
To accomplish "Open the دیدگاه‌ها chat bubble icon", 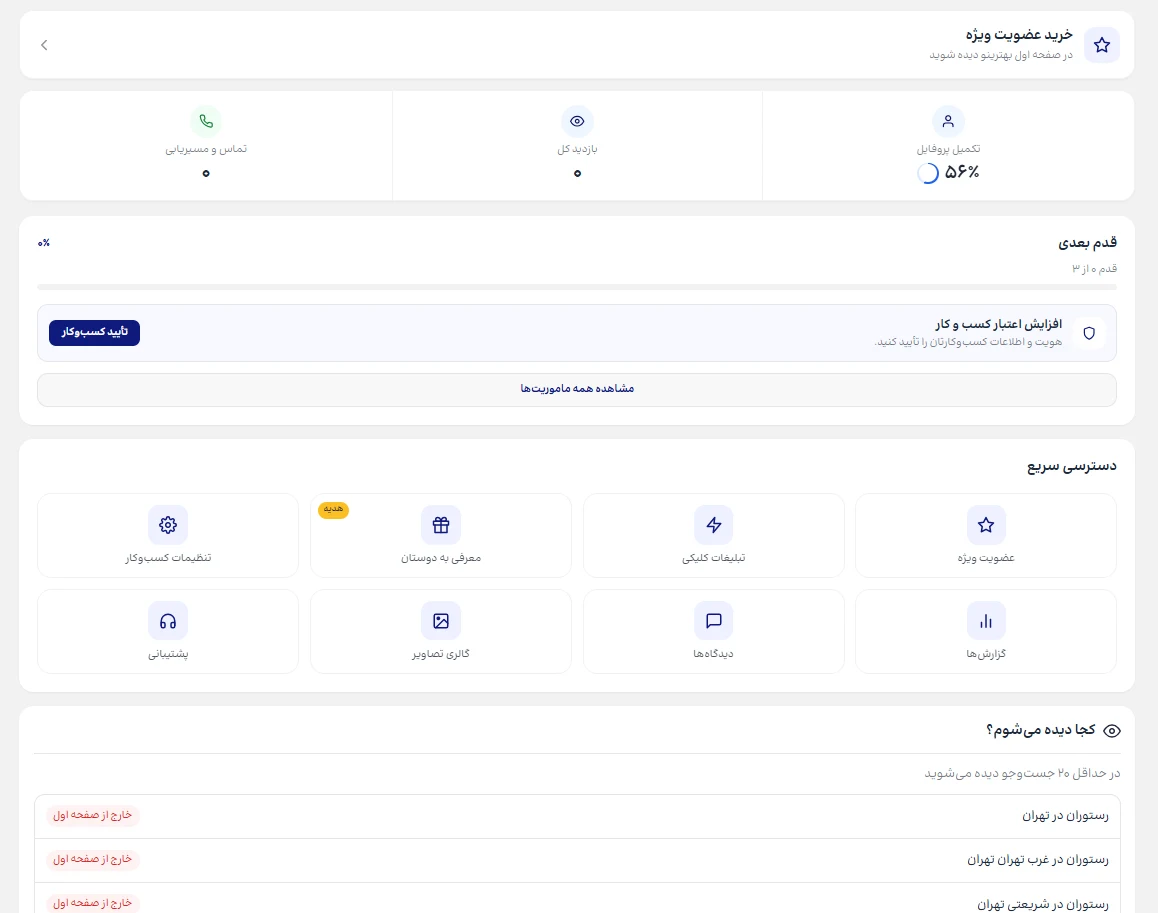I will (713, 620).
